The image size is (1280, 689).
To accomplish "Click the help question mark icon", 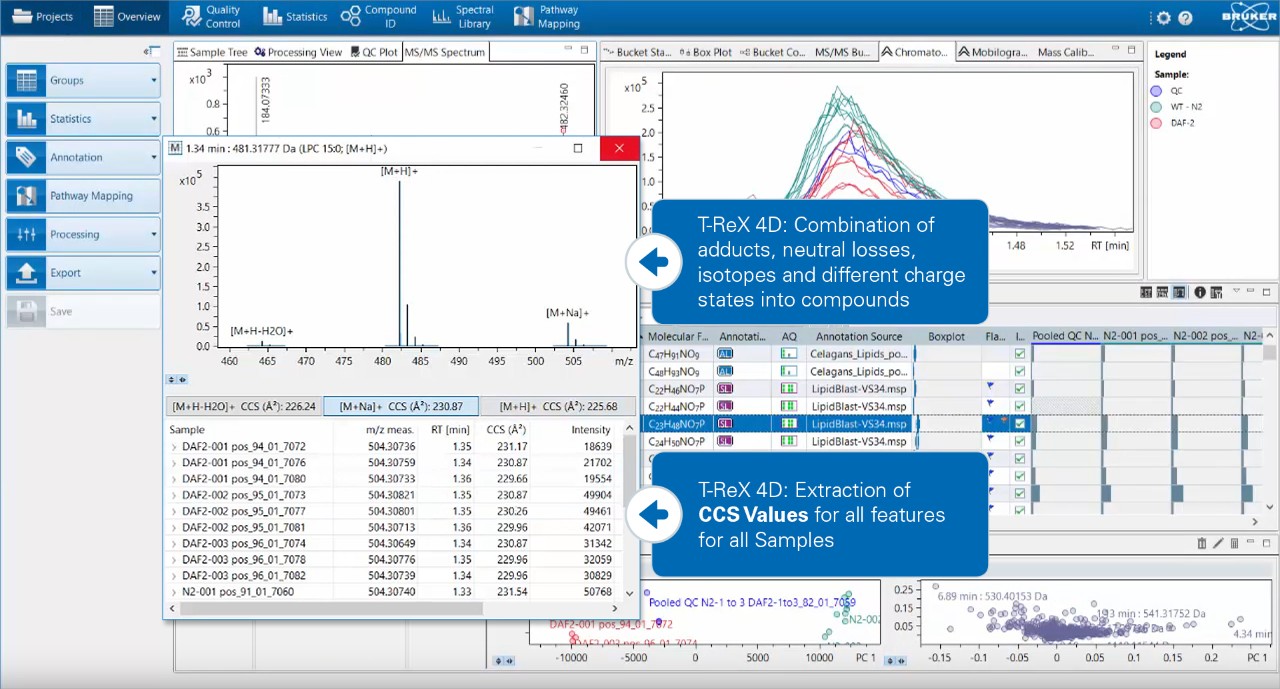I will 1185,18.
